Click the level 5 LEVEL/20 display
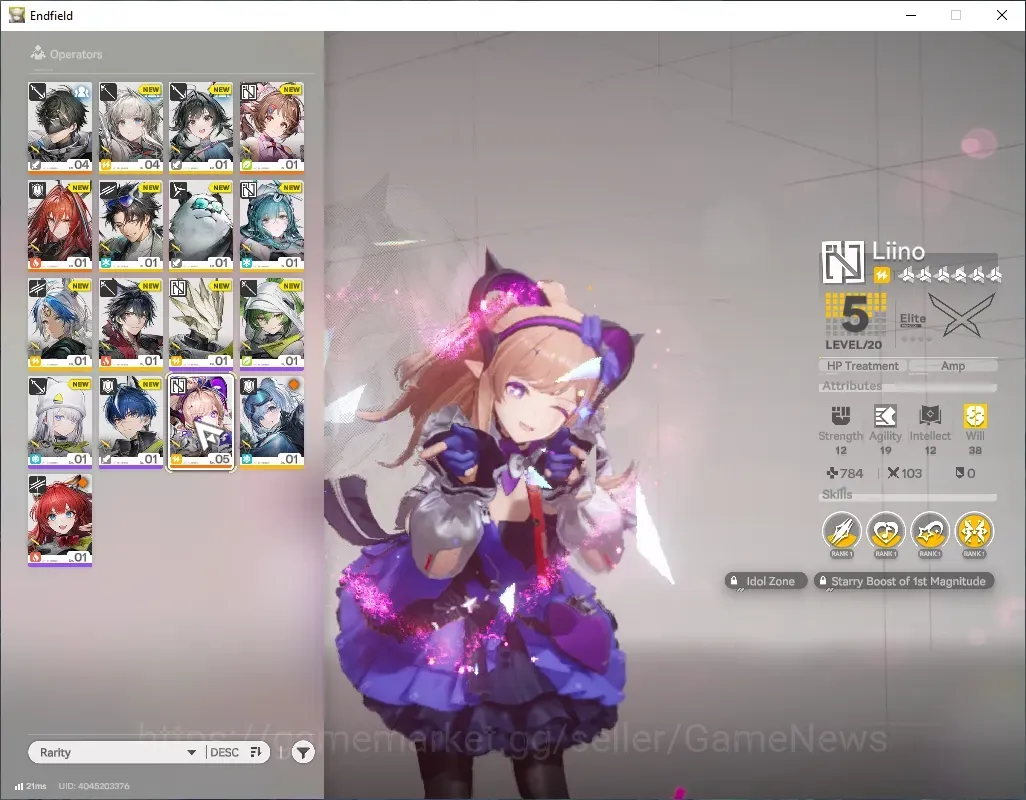The image size is (1026, 800). (x=855, y=322)
